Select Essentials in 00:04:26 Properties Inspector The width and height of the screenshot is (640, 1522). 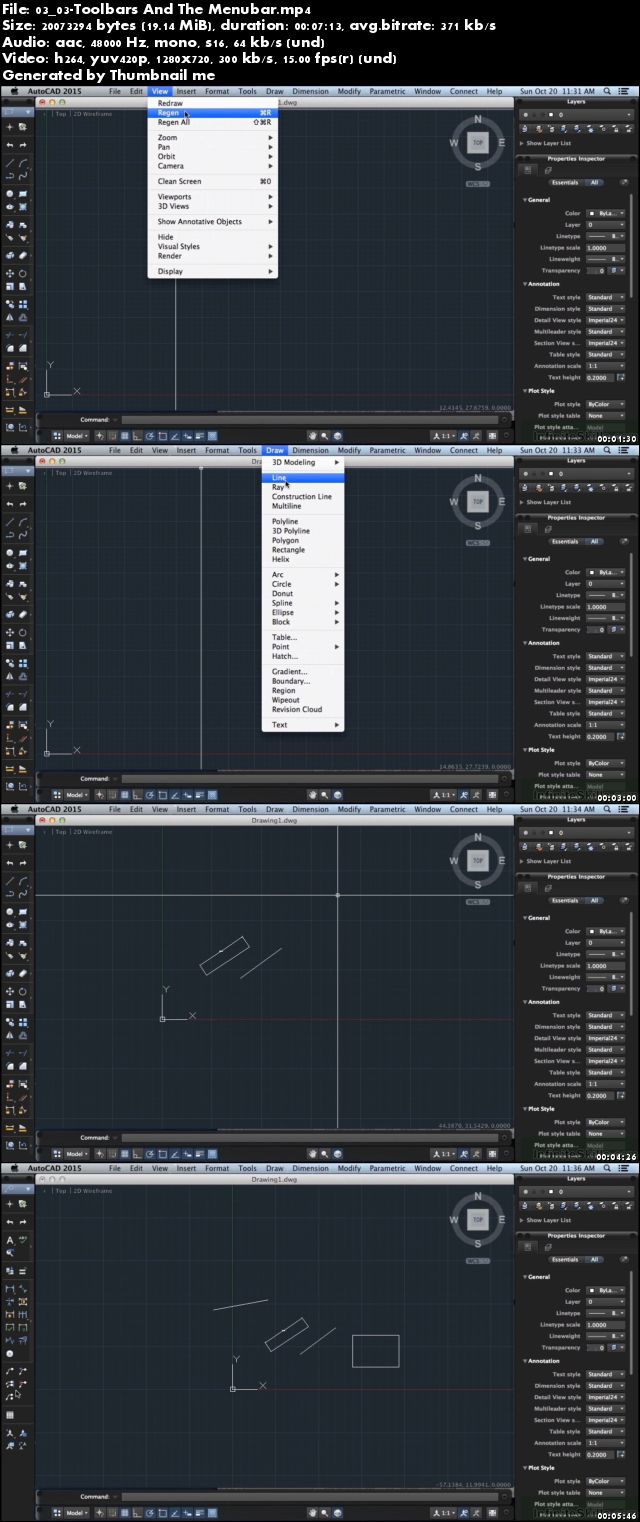(x=565, y=901)
